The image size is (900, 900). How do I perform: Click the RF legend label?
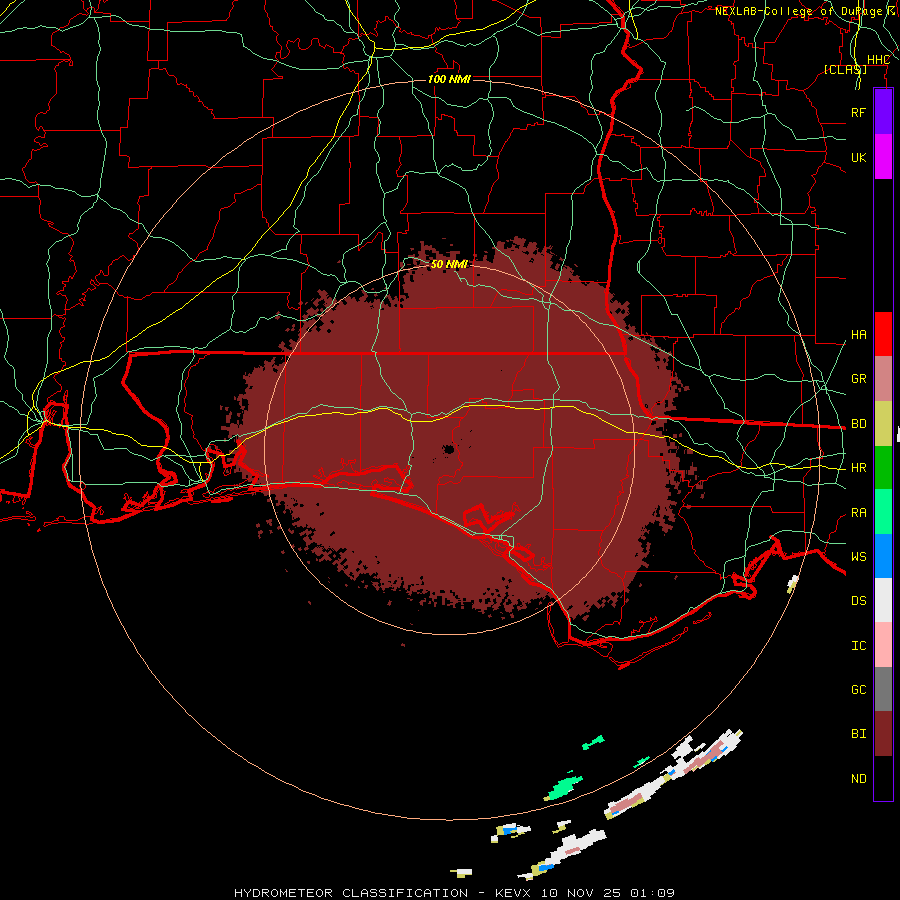click(858, 112)
